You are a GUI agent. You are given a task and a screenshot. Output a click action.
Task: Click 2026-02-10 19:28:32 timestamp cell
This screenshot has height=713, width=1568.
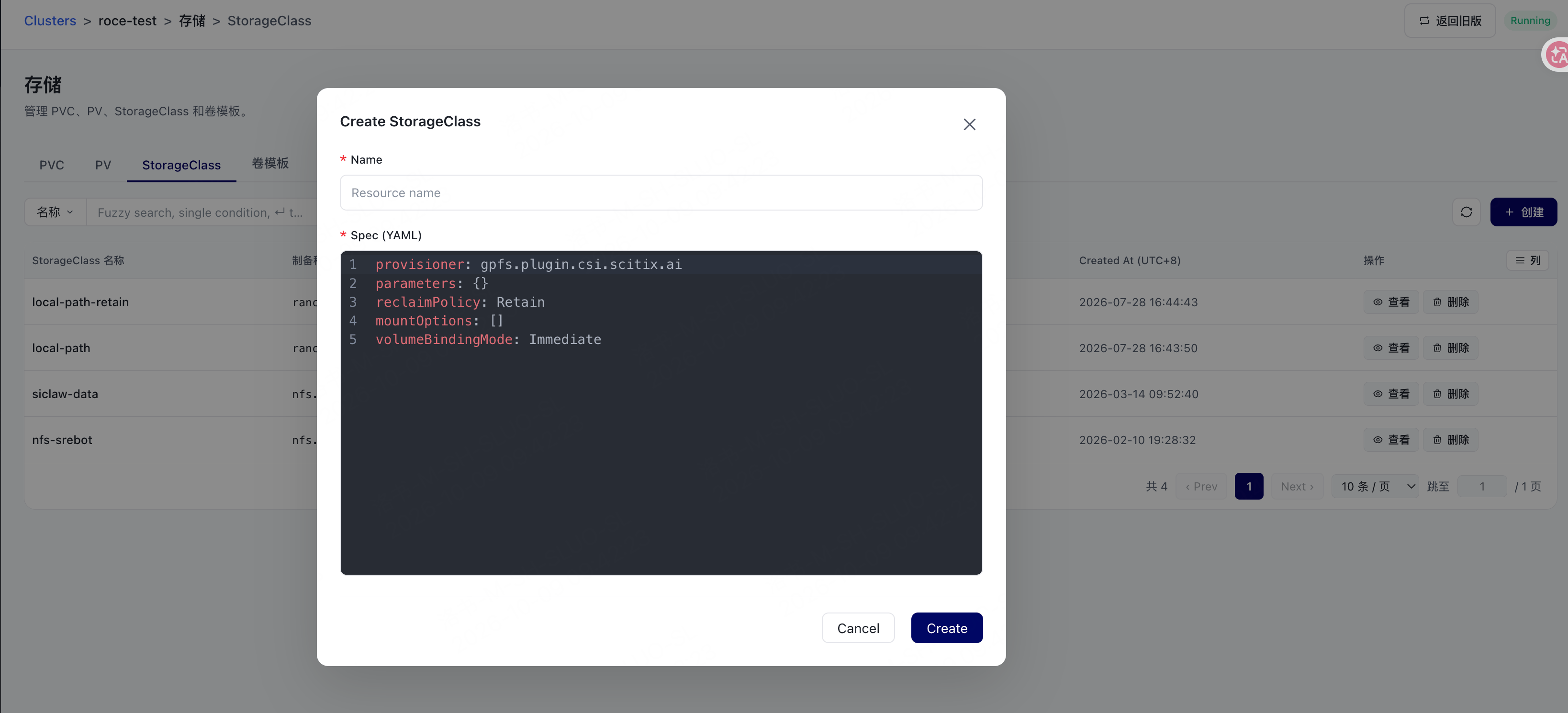pos(1137,440)
